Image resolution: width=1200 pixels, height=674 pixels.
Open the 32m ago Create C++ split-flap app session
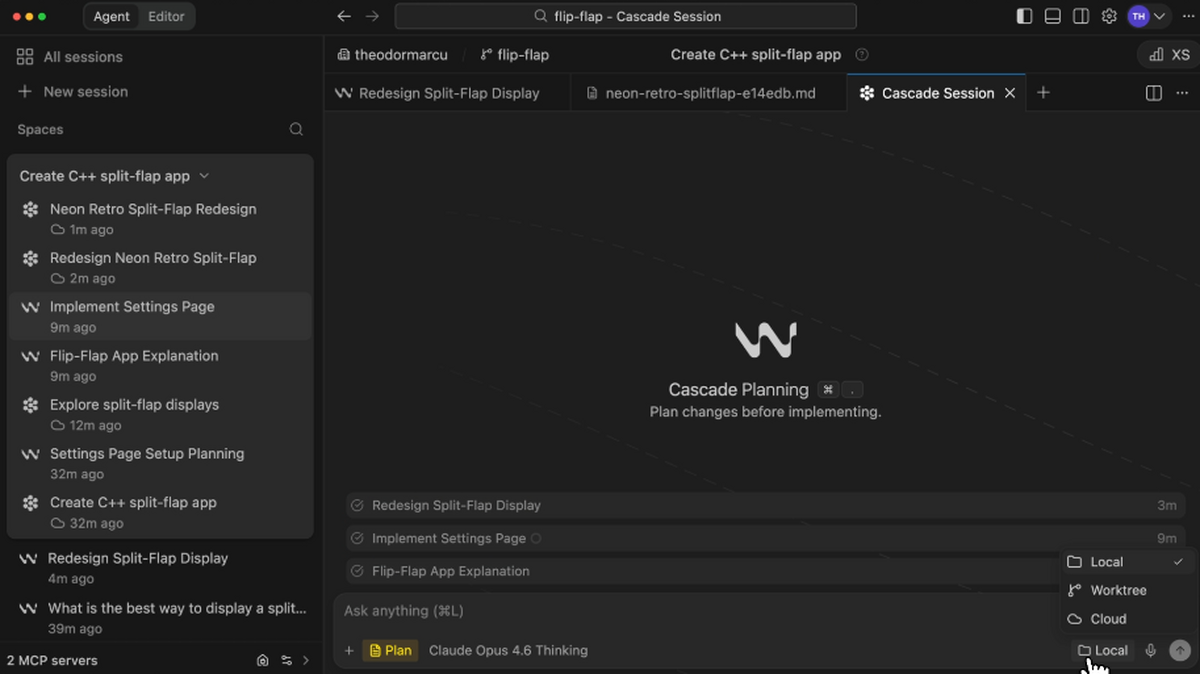160,512
